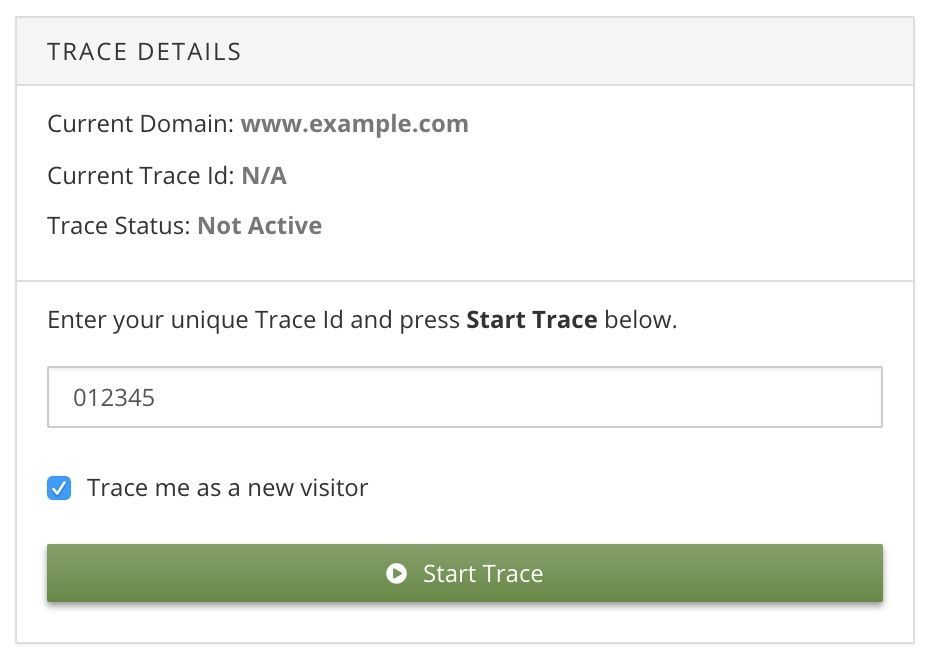Click the play icon on Start Trace

tap(397, 574)
